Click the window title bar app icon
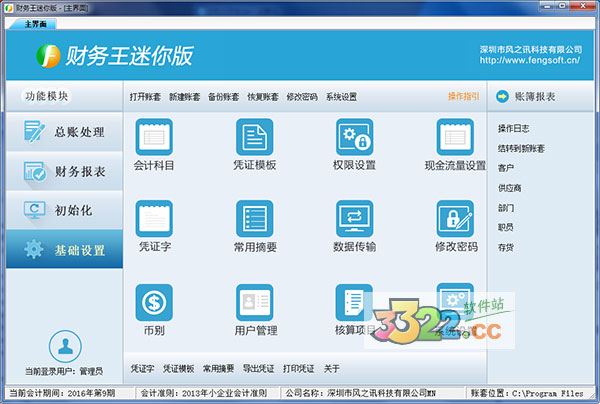600x404 pixels. point(8,8)
